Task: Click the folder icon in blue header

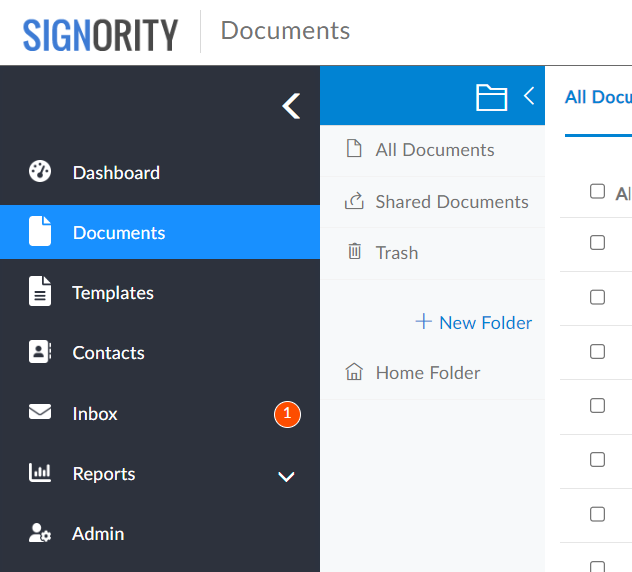Action: (x=491, y=97)
